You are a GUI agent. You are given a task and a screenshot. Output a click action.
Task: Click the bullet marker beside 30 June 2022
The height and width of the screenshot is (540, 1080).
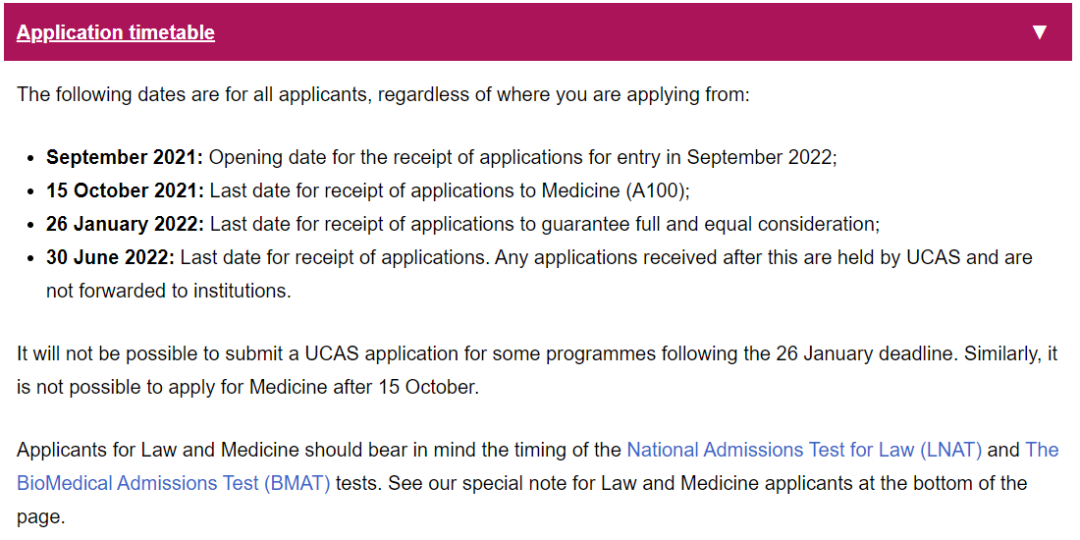tap(30, 258)
